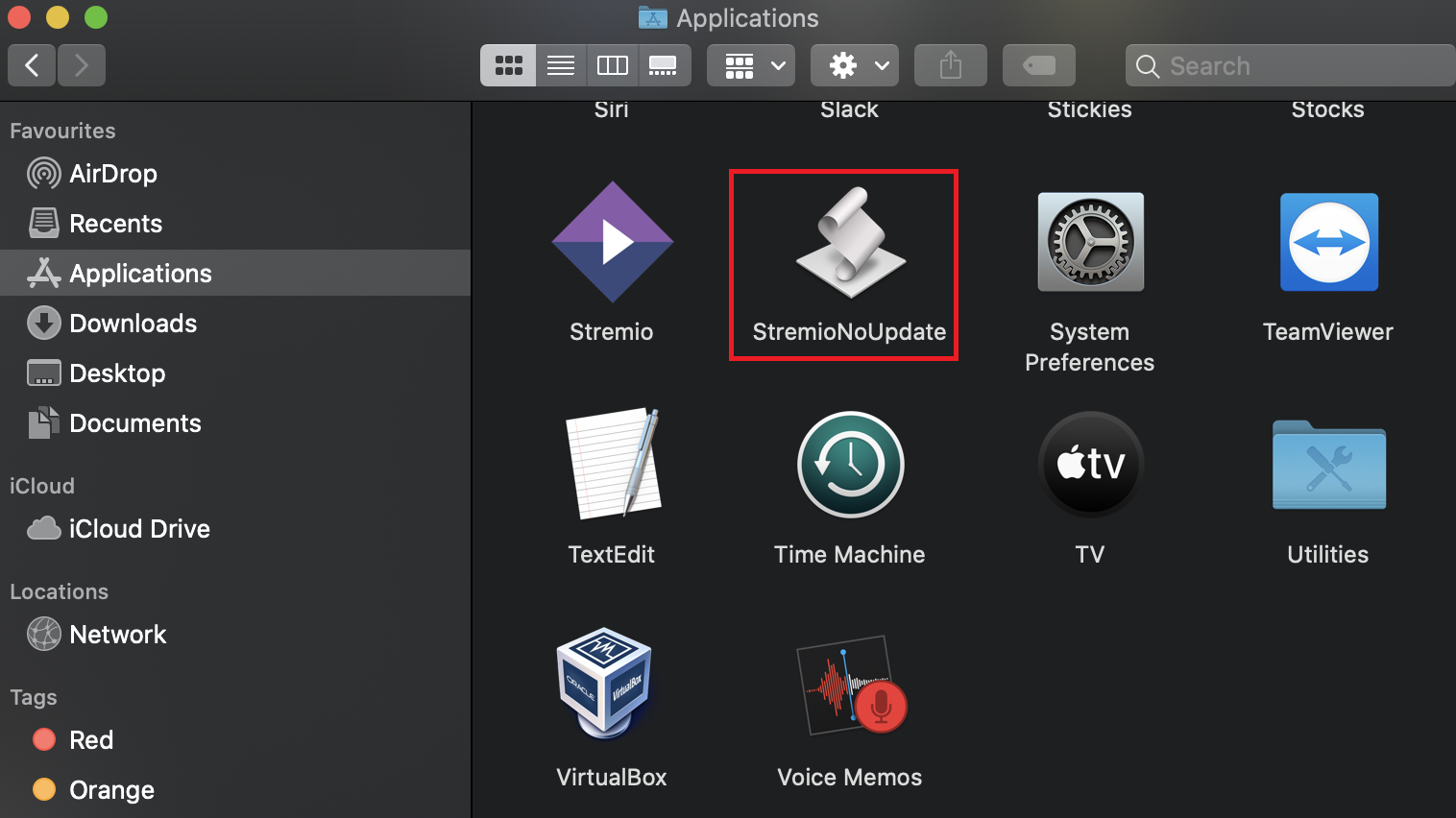This screenshot has height=818, width=1456.
Task: Click the Edit Tags toolbar button
Action: 1039,65
